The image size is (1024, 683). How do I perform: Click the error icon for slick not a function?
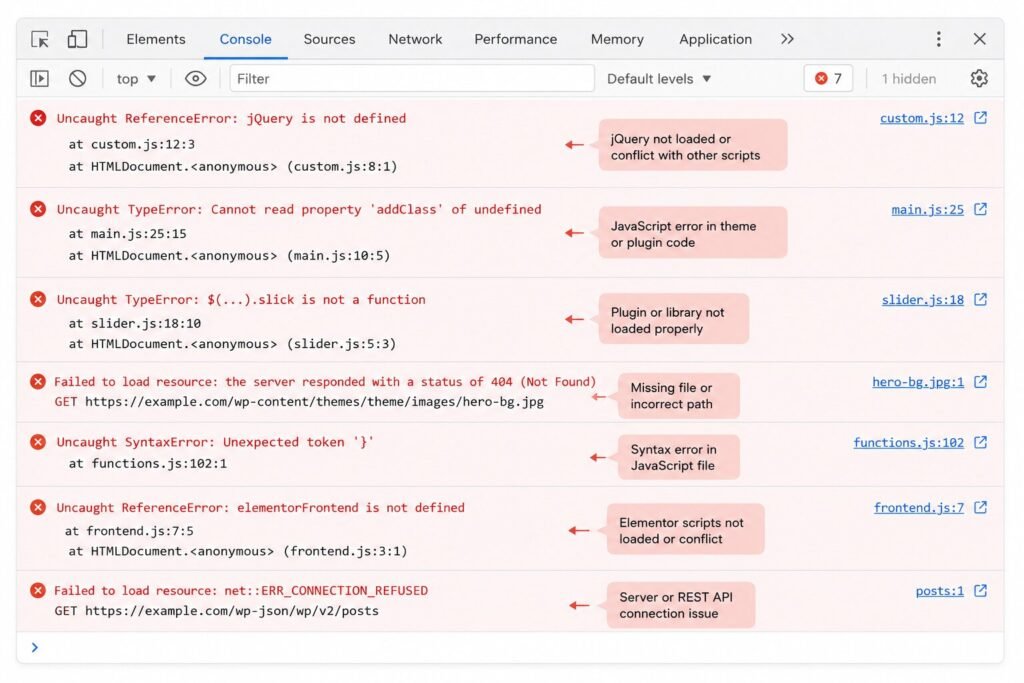[38, 299]
